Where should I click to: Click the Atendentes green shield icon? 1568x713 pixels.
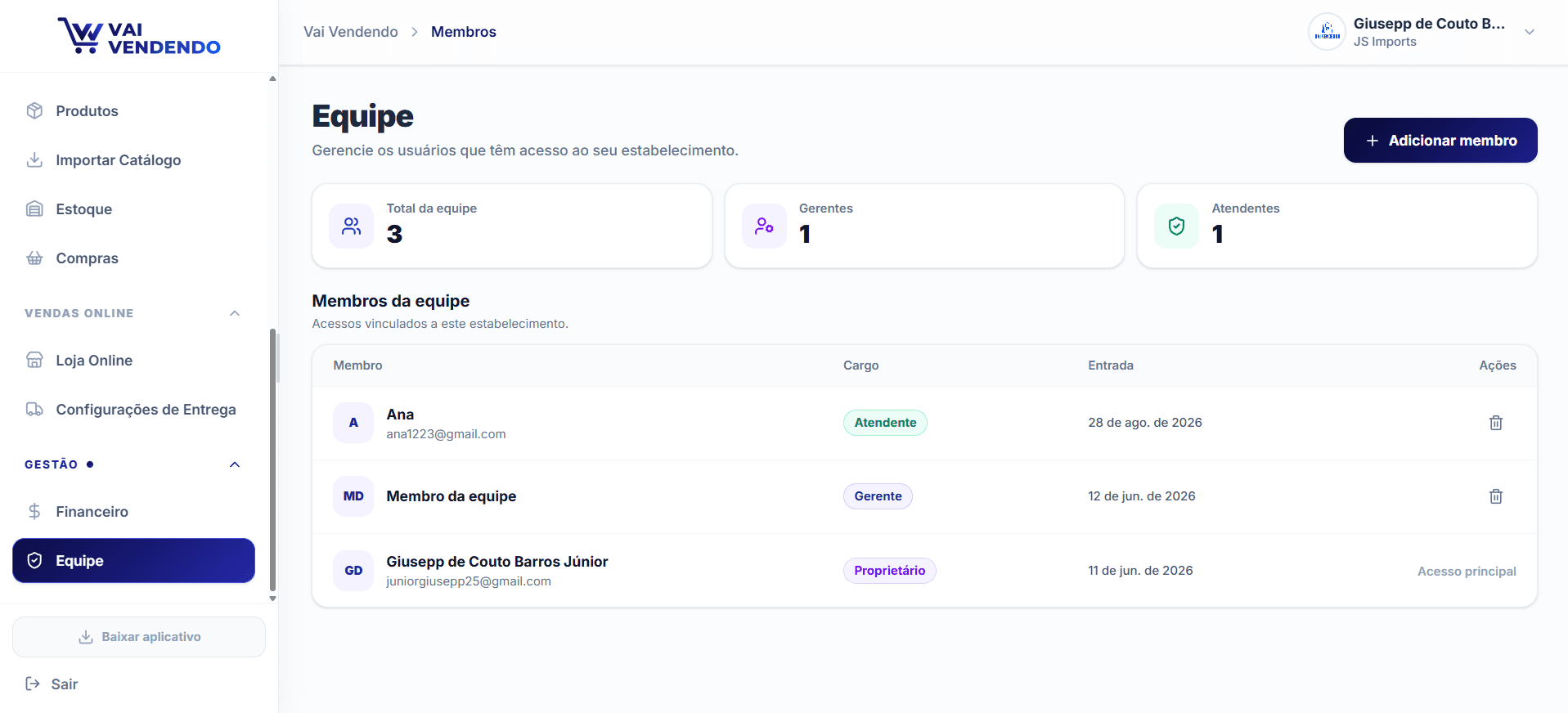point(1176,226)
